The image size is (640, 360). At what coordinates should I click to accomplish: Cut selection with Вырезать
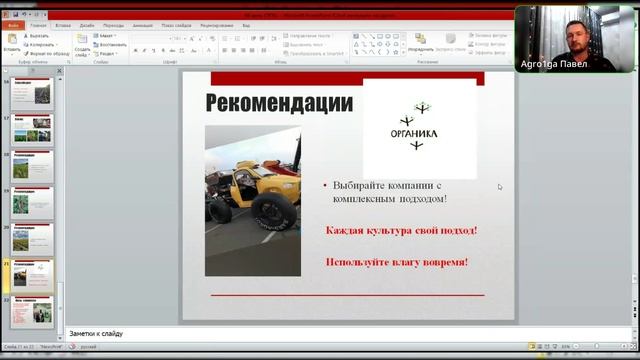click(36, 36)
